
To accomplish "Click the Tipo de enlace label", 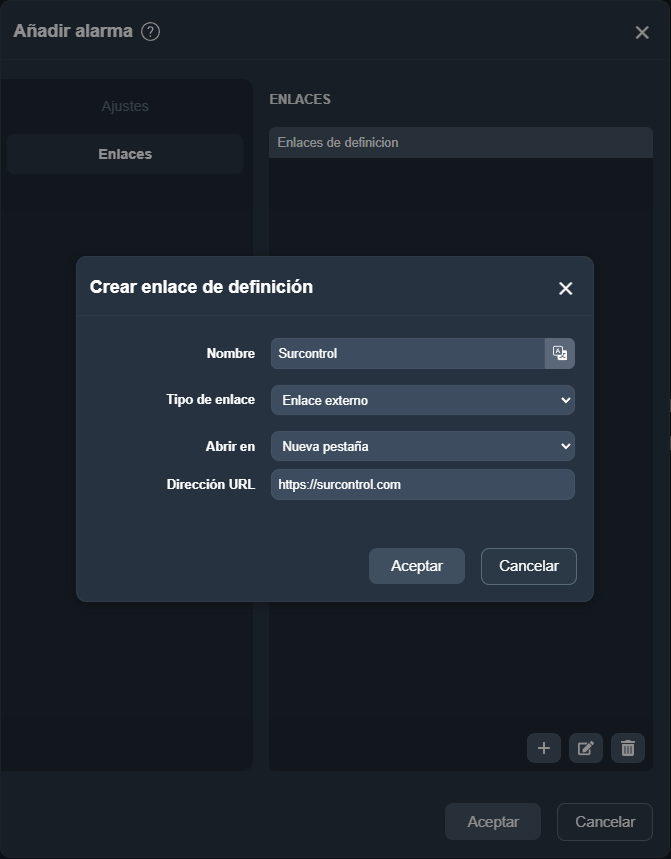I will [x=210, y=399].
